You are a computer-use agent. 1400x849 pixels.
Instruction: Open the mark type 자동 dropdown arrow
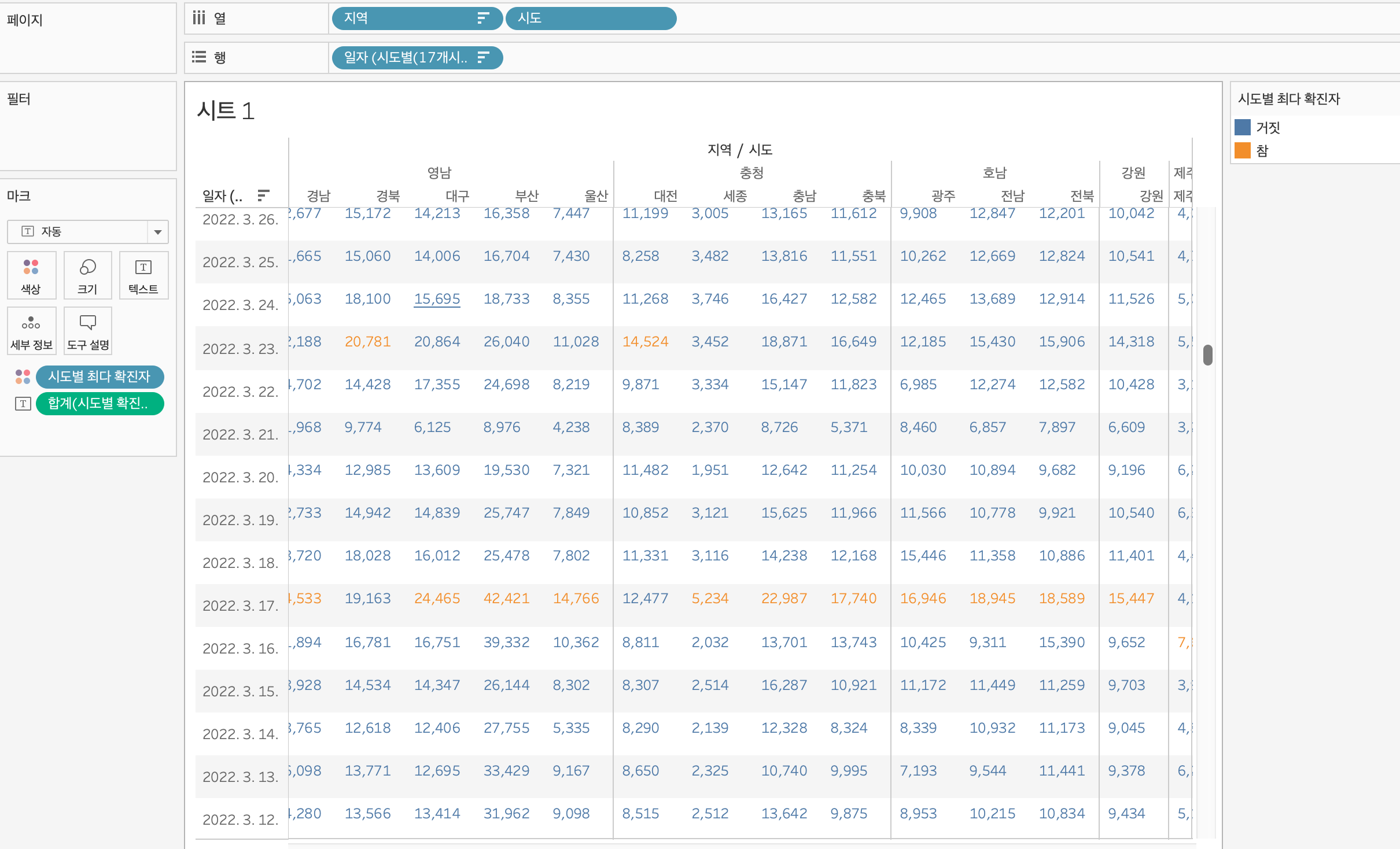157,232
